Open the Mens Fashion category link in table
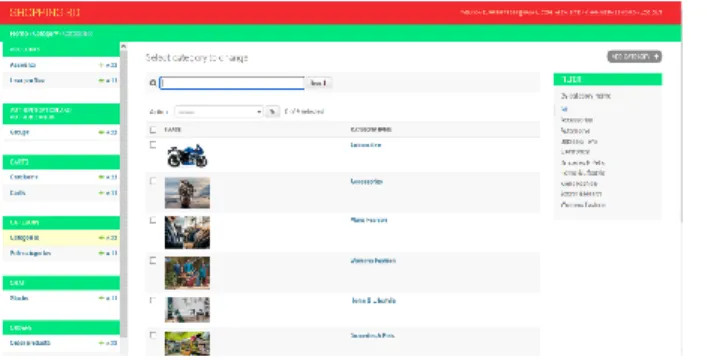Viewport: 711px width, 360px height. [369, 220]
